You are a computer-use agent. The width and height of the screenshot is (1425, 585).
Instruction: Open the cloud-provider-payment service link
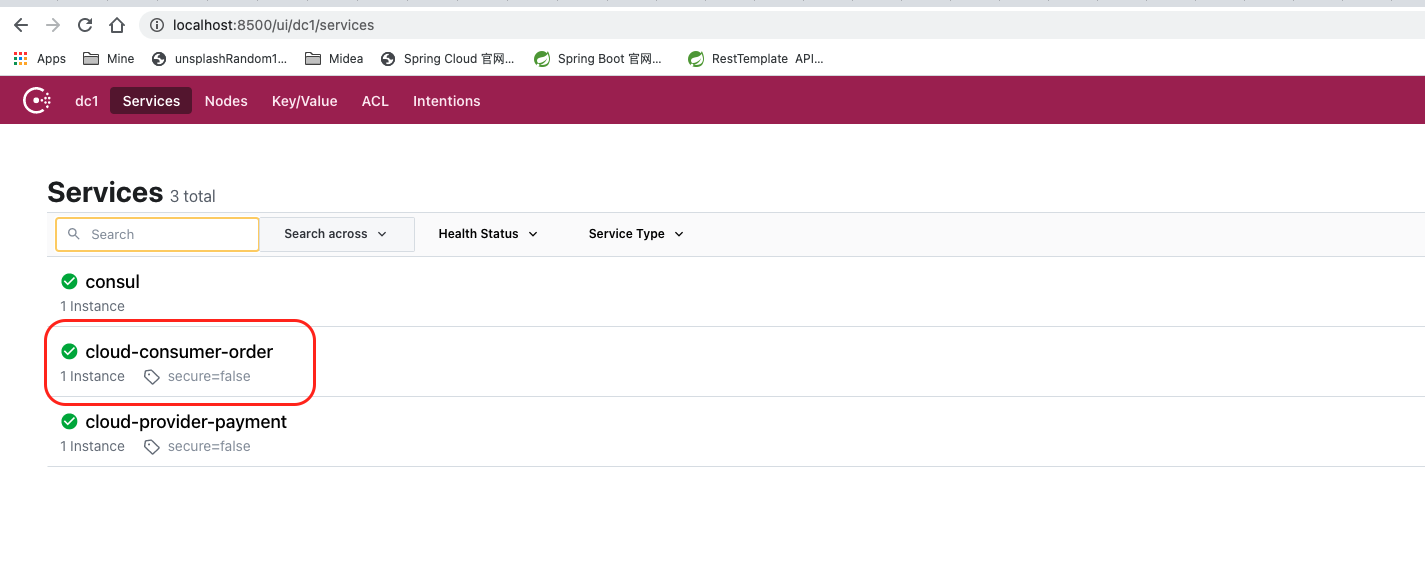click(186, 422)
